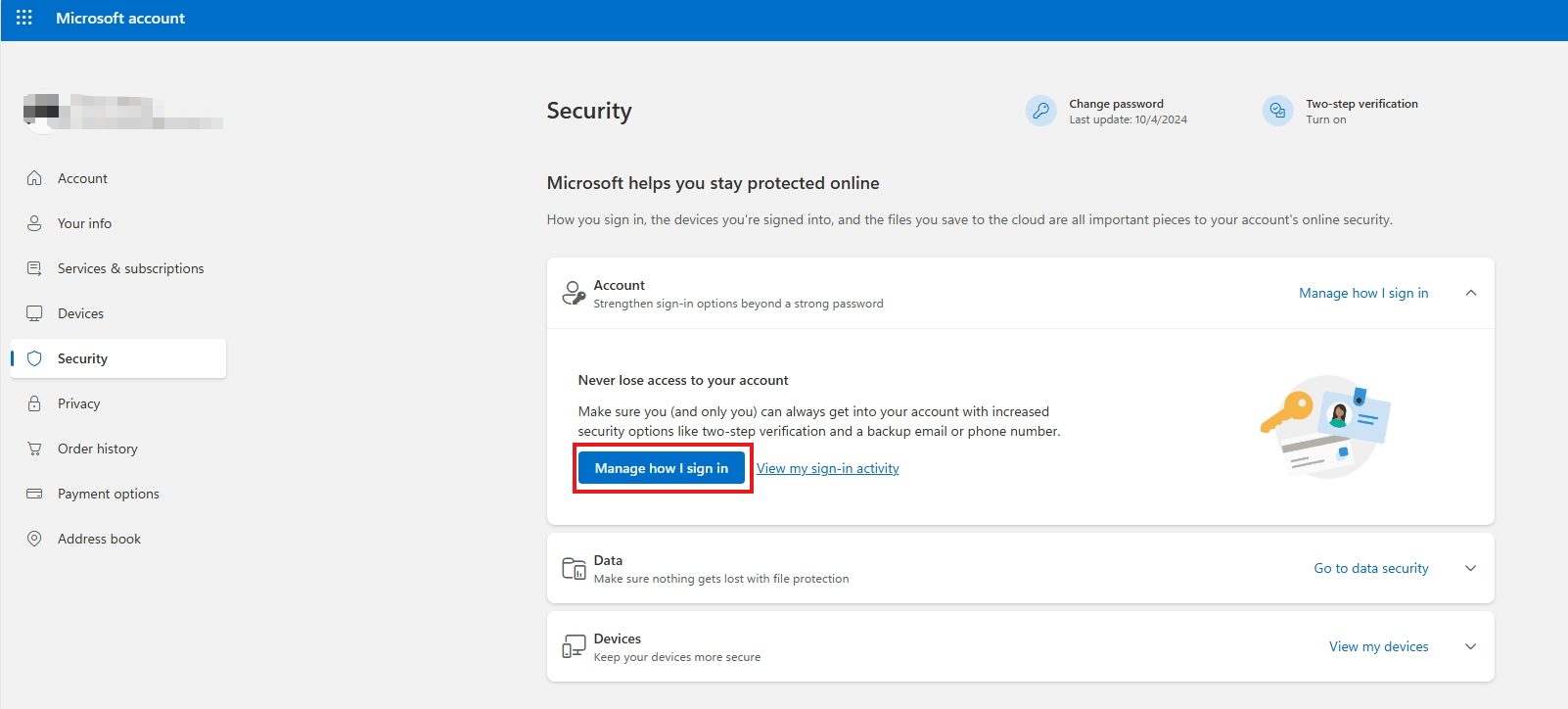Image resolution: width=1568 pixels, height=709 pixels.
Task: Click the Devices monitor icon in sidebar
Action: (34, 313)
